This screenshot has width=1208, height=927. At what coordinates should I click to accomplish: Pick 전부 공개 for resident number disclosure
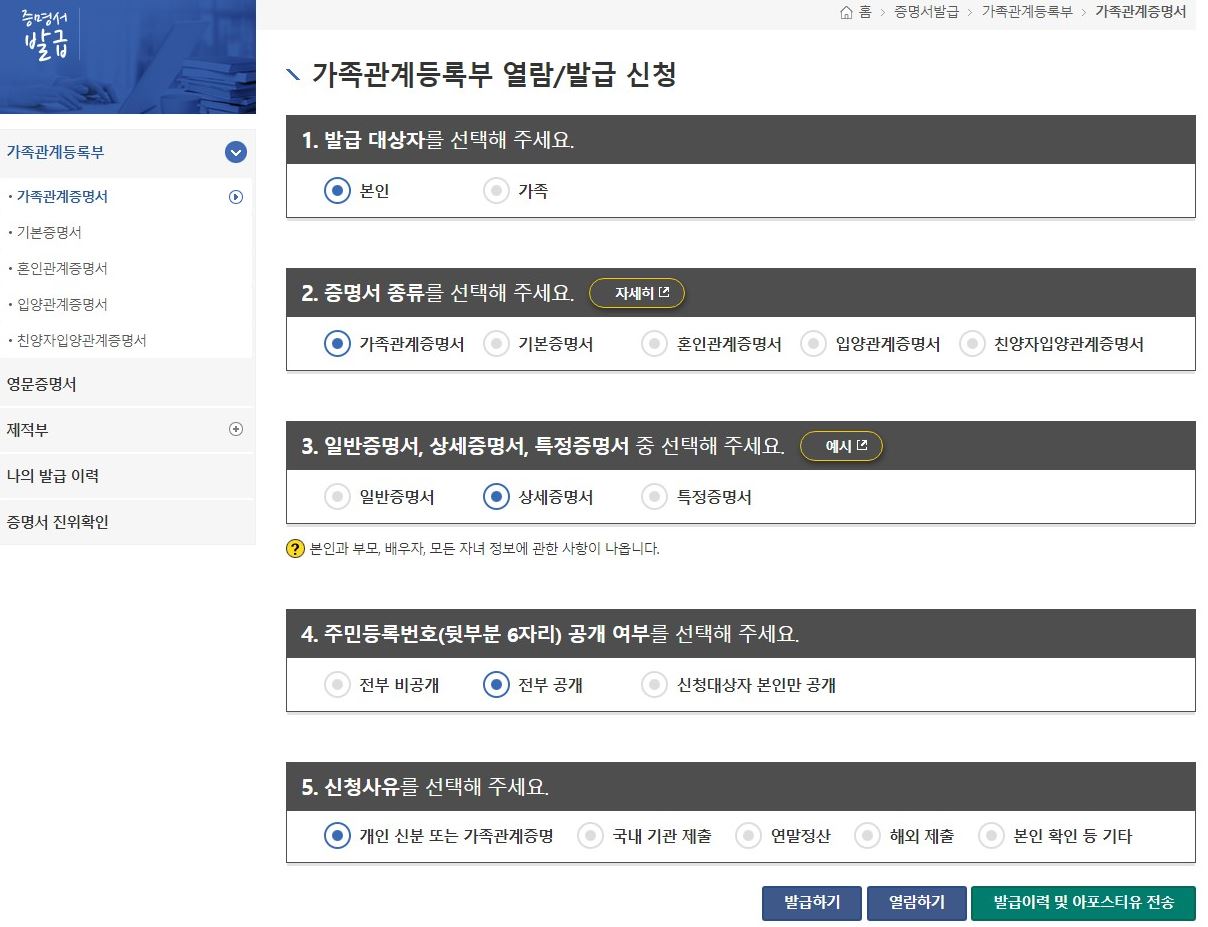coord(496,685)
